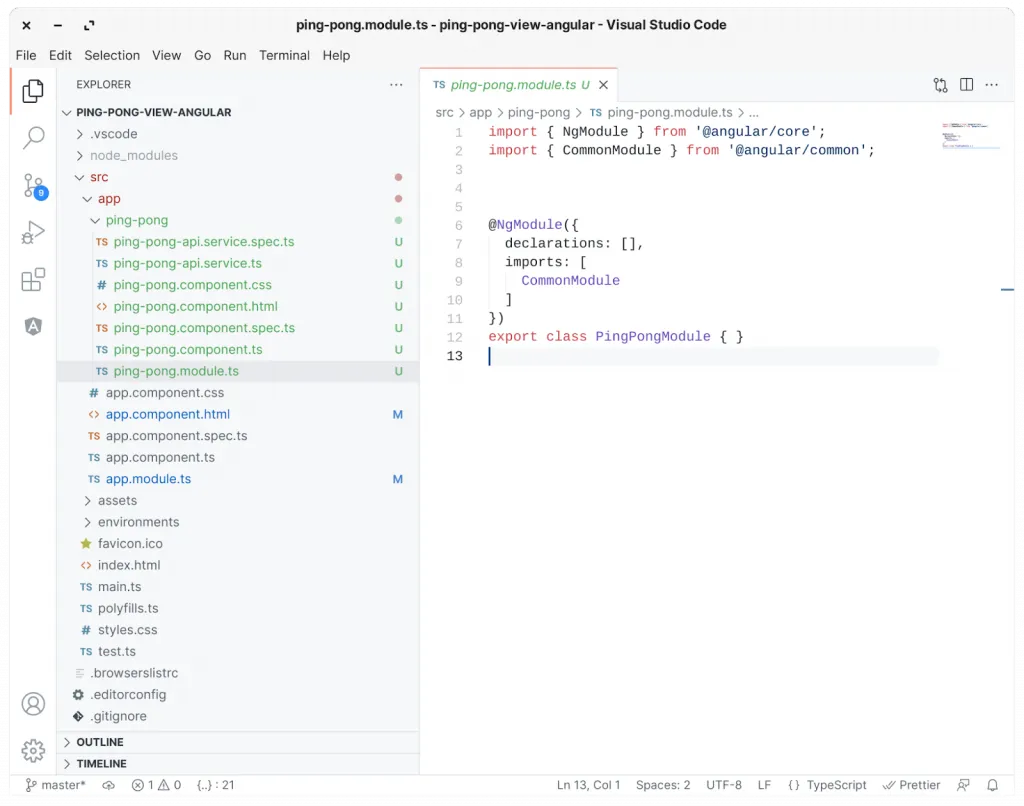
Task: Expand the environments folder
Action: [x=238, y=522]
